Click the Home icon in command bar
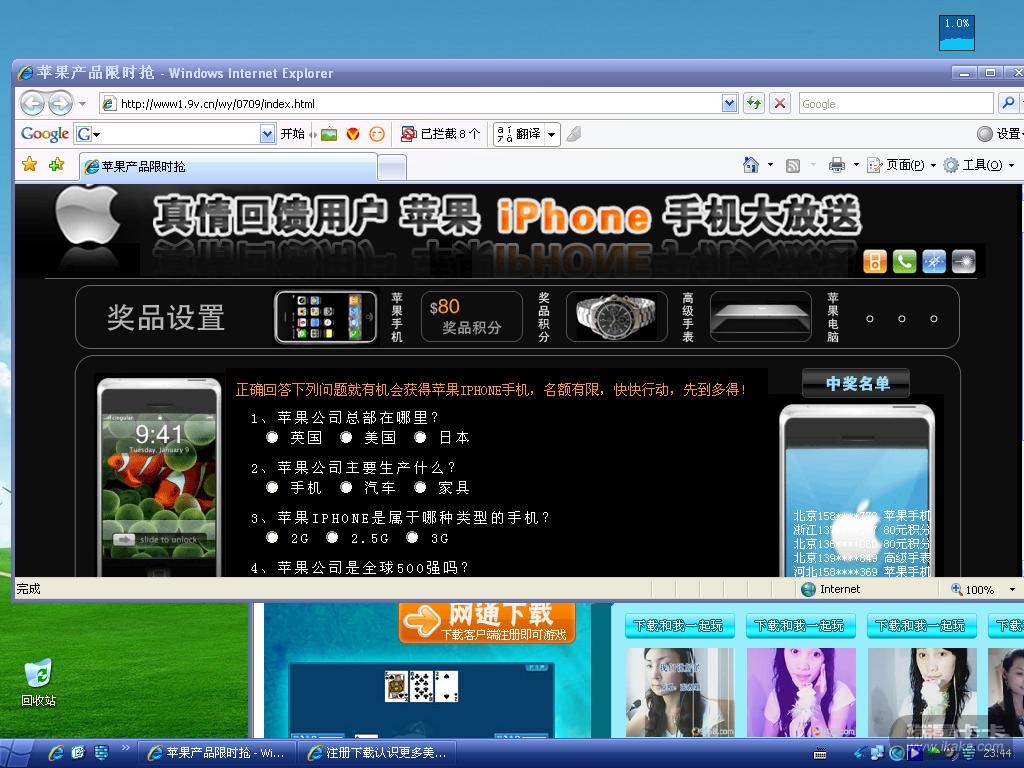1024x768 pixels. [751, 165]
